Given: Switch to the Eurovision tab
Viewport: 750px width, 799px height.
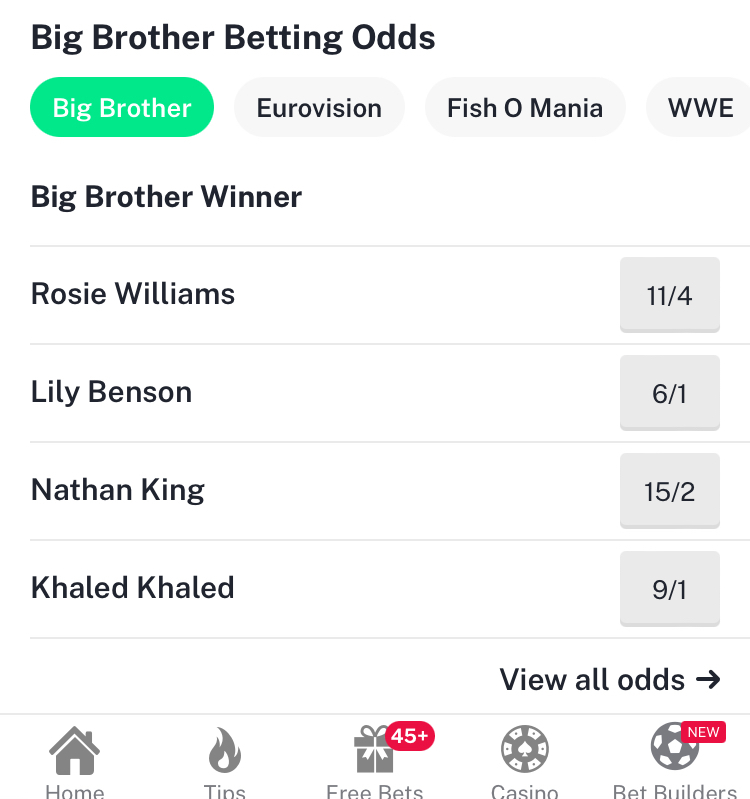Looking at the screenshot, I should point(319,107).
